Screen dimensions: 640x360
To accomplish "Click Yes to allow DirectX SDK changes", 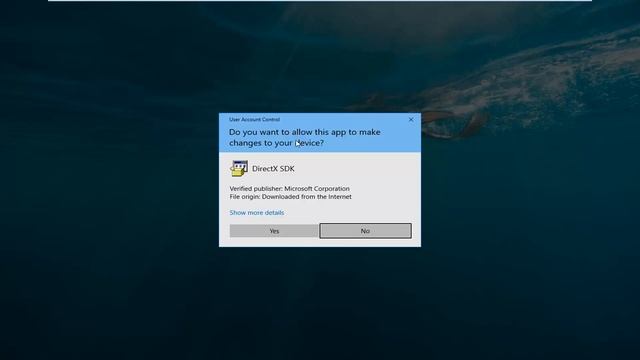I will coord(274,231).
